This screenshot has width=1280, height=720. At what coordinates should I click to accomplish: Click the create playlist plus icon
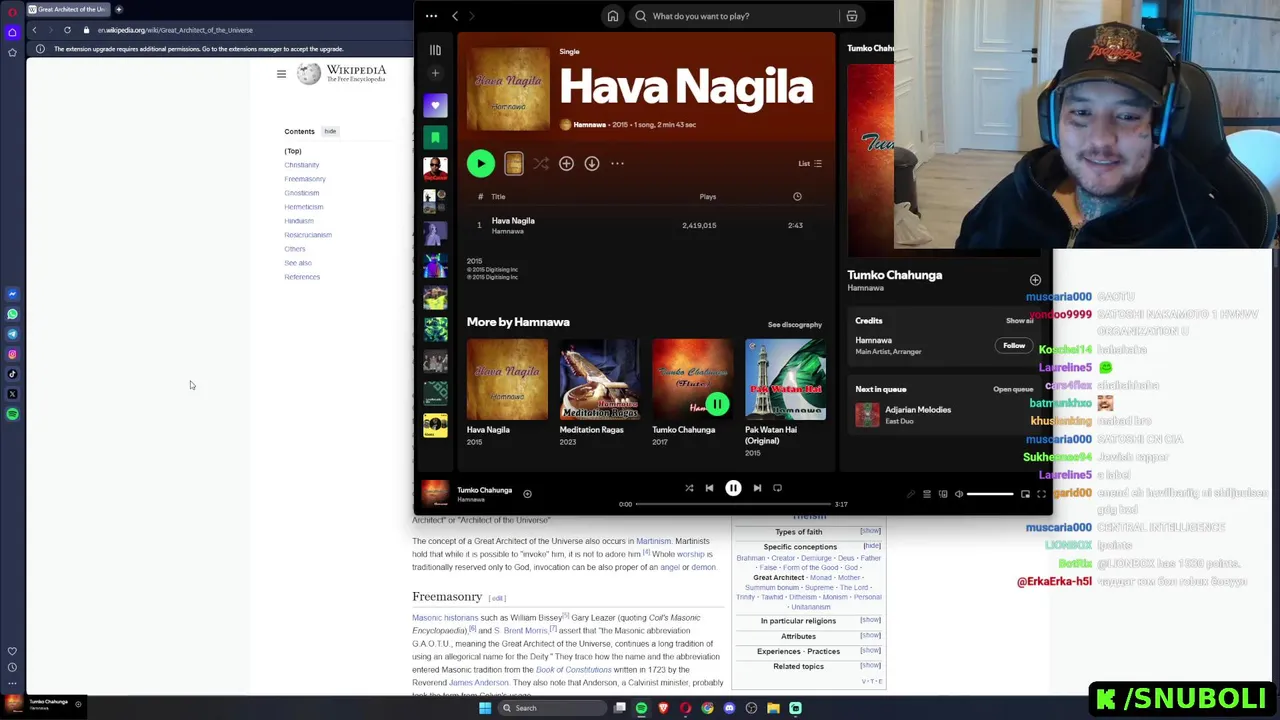[x=435, y=73]
